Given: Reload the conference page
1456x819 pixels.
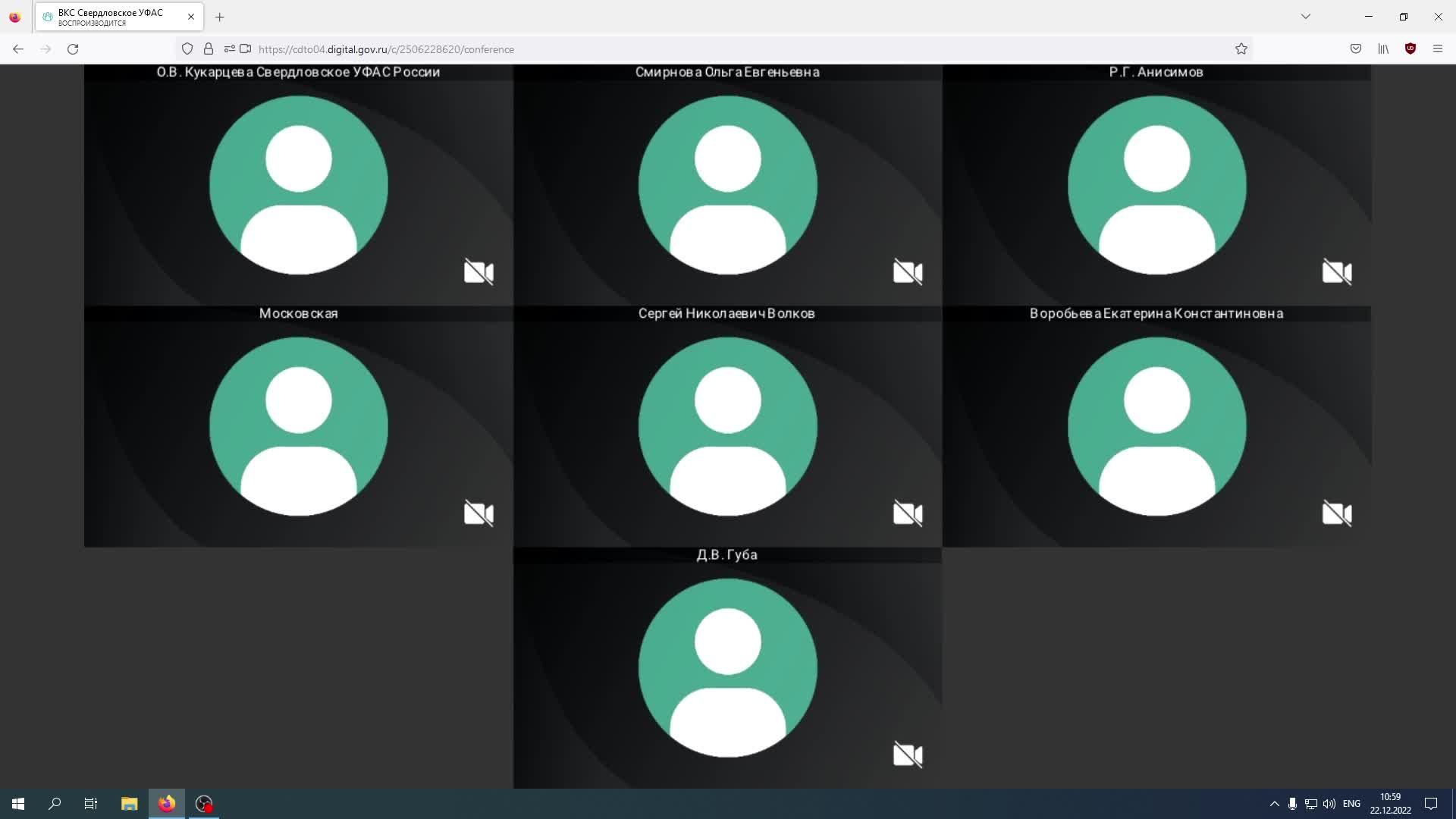Looking at the screenshot, I should coord(73,49).
